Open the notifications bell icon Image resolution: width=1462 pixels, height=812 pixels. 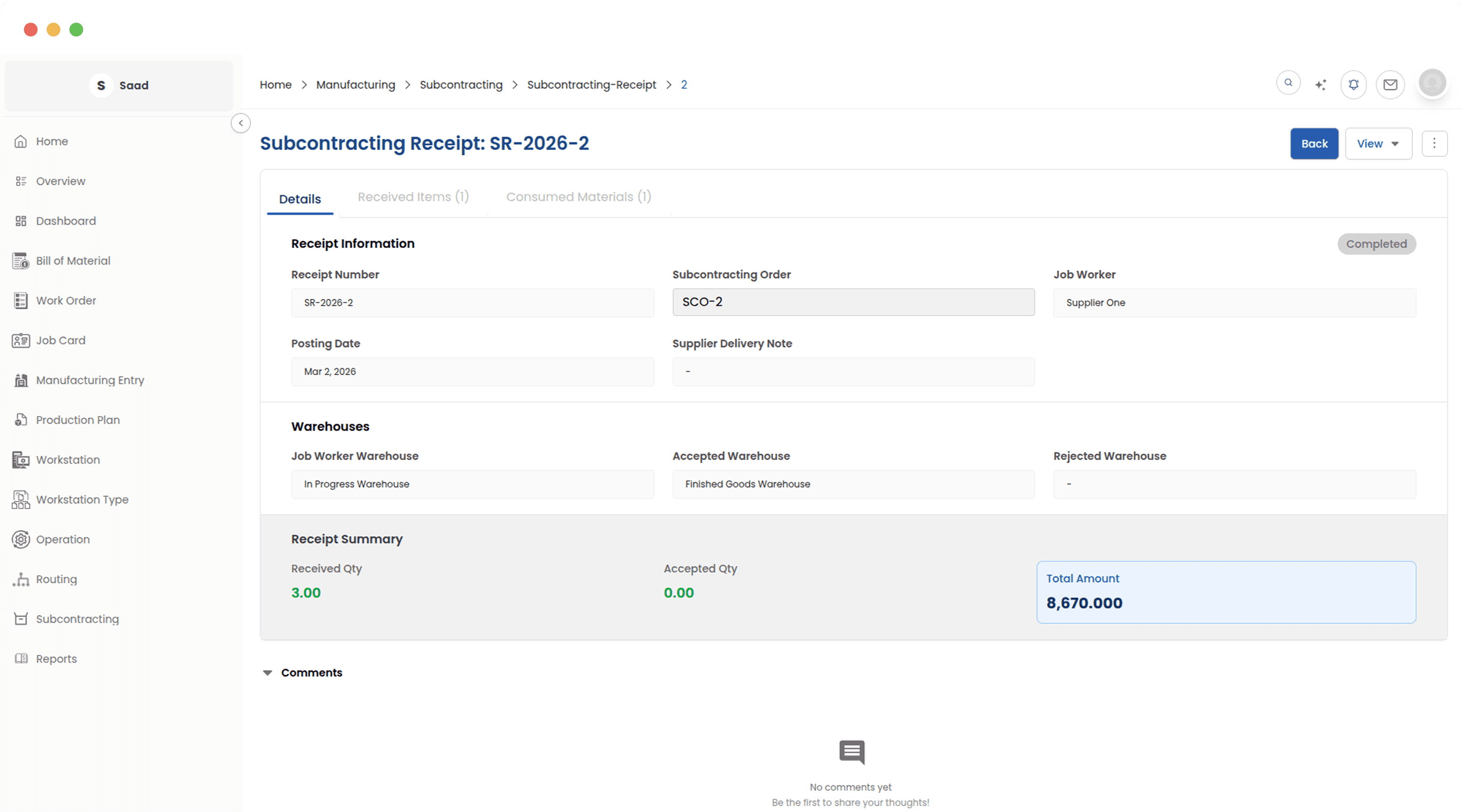tap(1353, 85)
